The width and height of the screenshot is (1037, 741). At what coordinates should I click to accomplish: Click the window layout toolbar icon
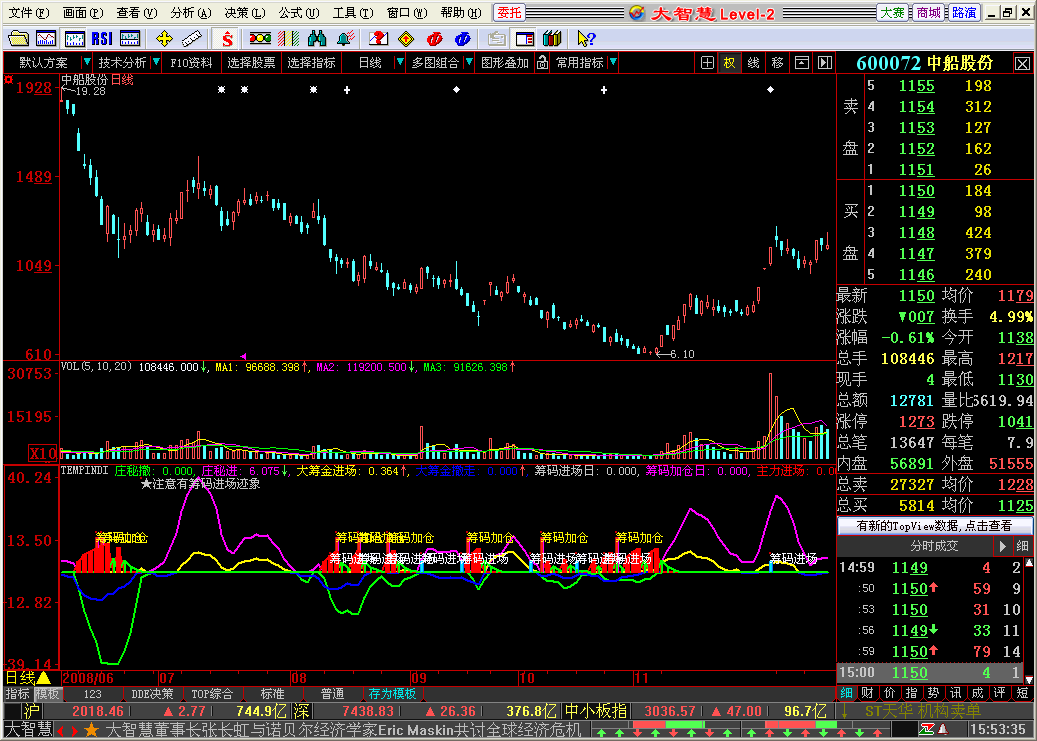pyautogui.click(x=525, y=38)
